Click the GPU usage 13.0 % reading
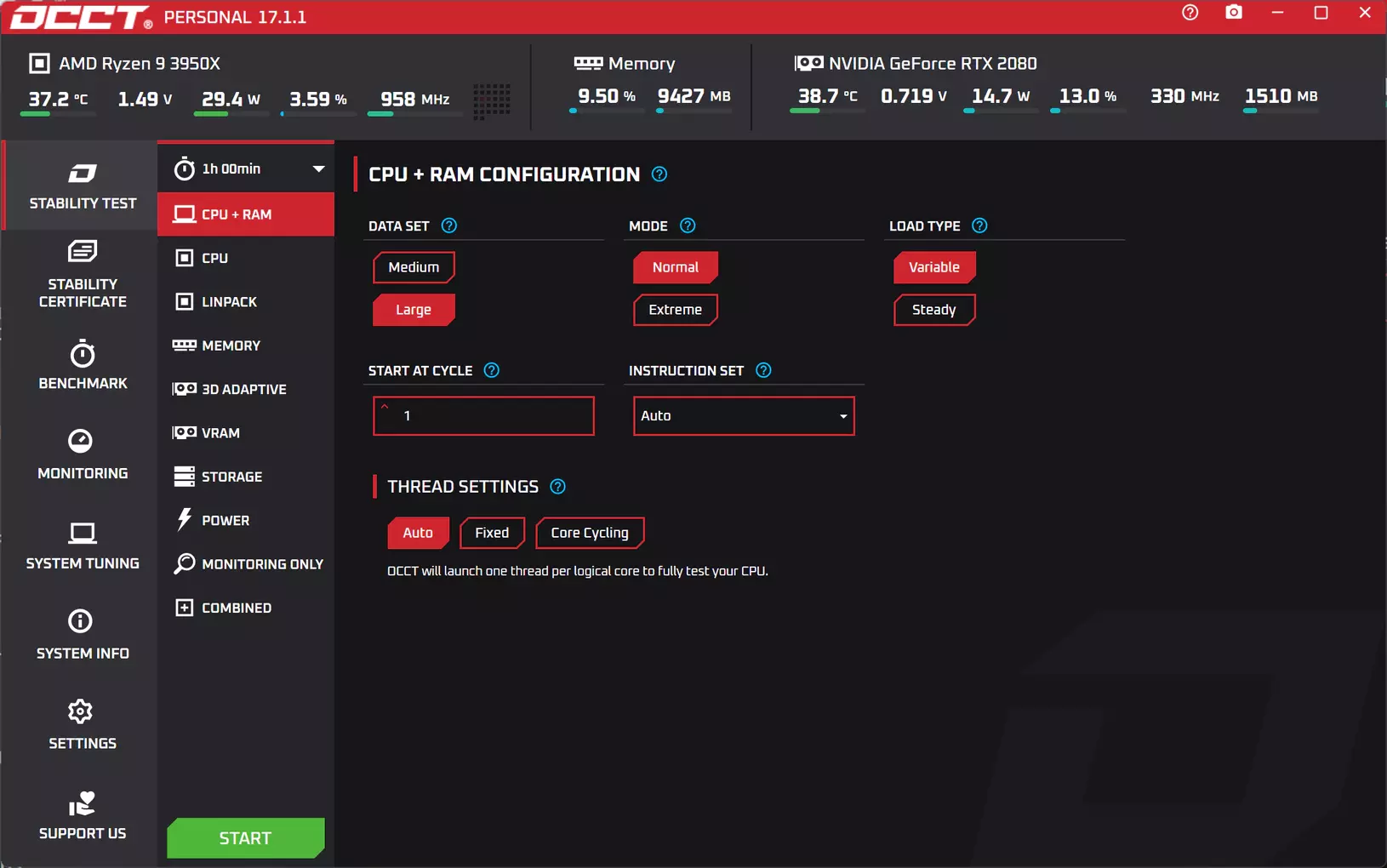 (x=1087, y=96)
